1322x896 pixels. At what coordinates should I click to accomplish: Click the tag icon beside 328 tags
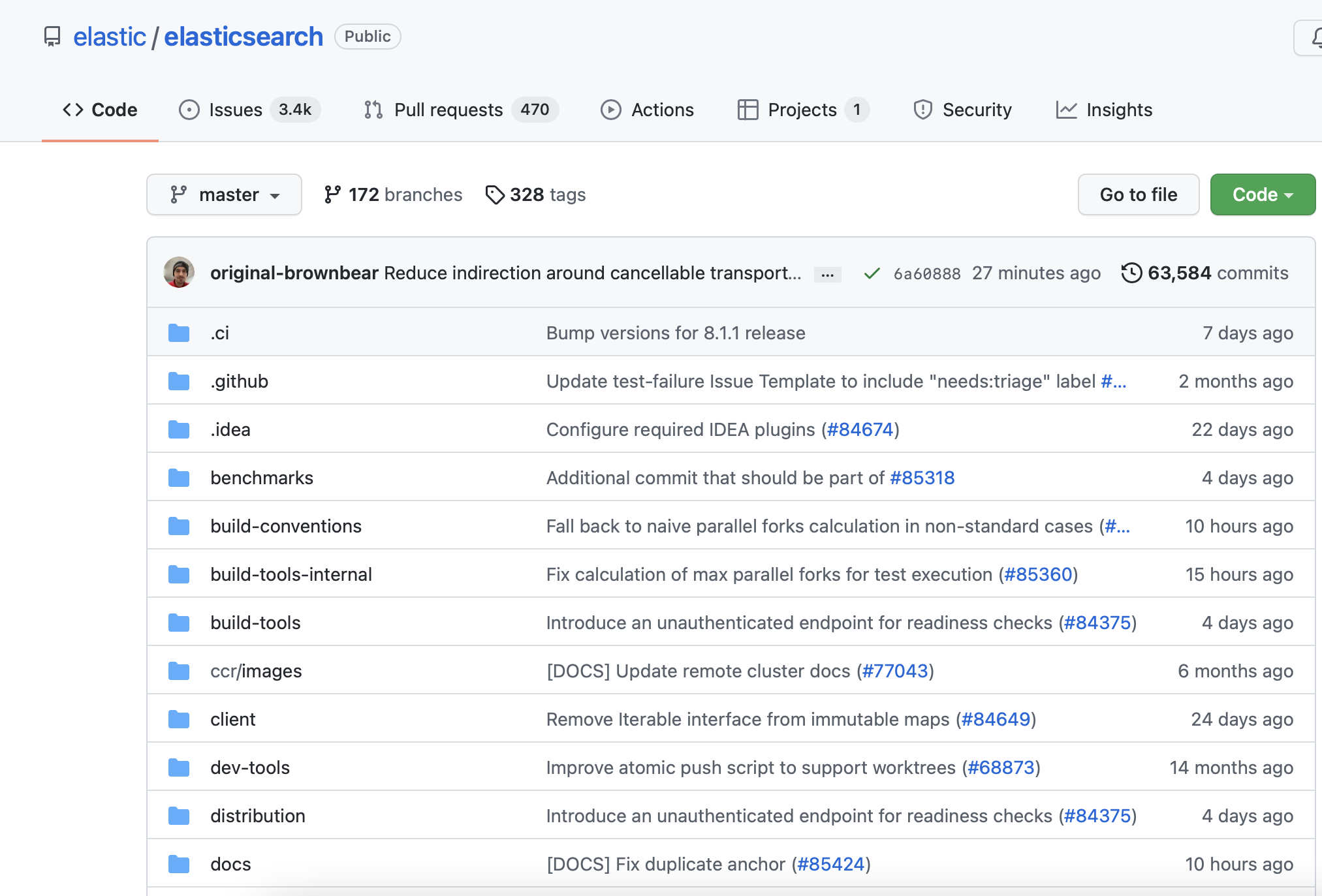click(495, 194)
